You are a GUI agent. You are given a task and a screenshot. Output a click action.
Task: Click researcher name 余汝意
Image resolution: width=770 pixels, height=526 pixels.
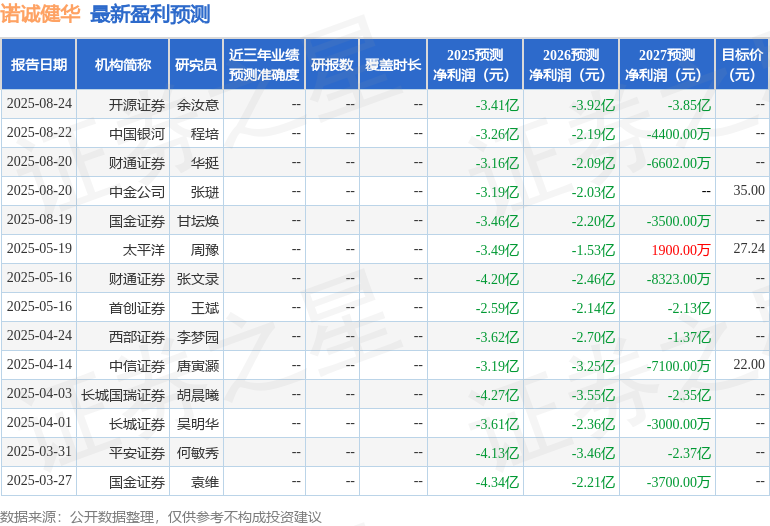point(198,105)
